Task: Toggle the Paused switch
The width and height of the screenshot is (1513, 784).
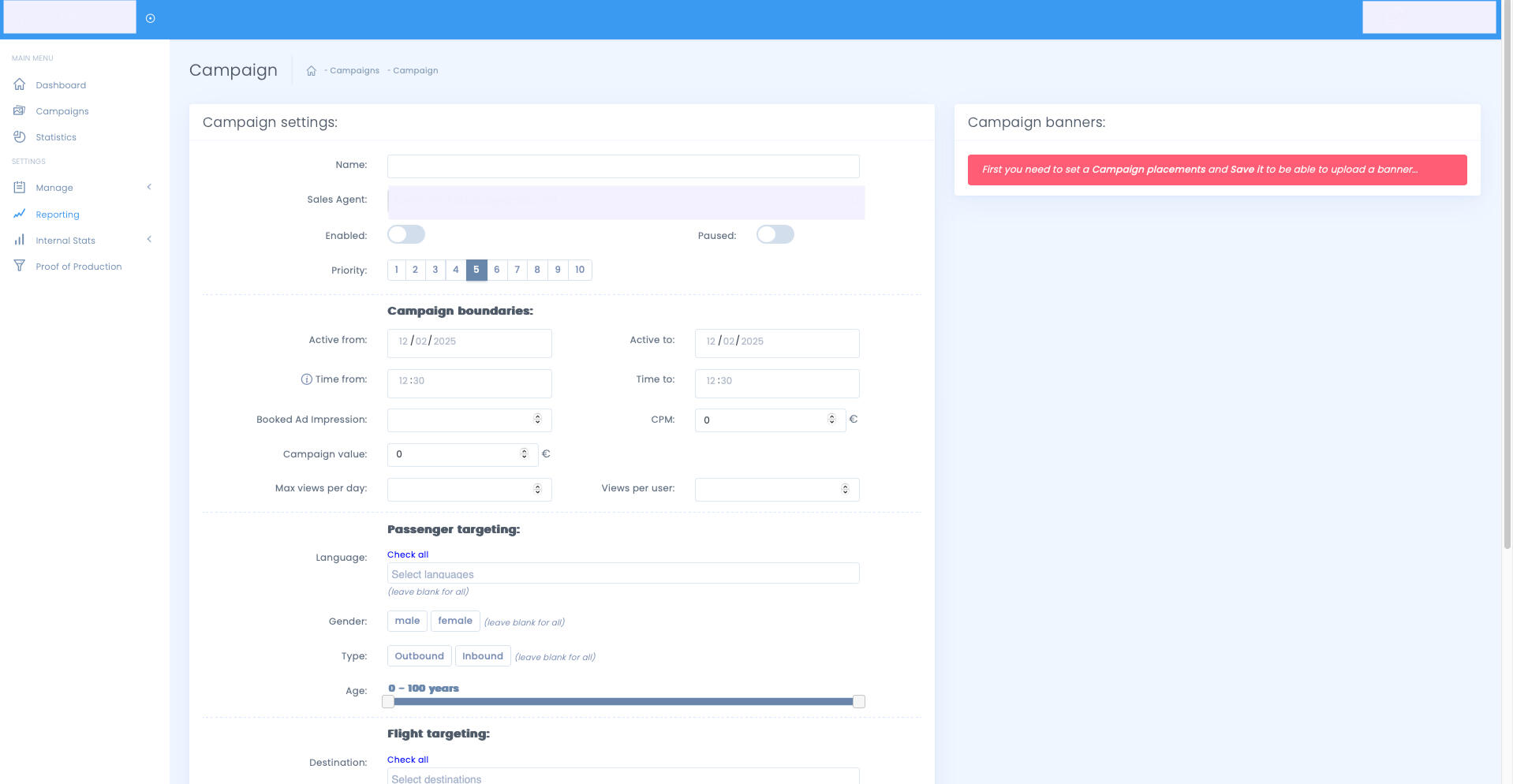Action: pyautogui.click(x=775, y=235)
